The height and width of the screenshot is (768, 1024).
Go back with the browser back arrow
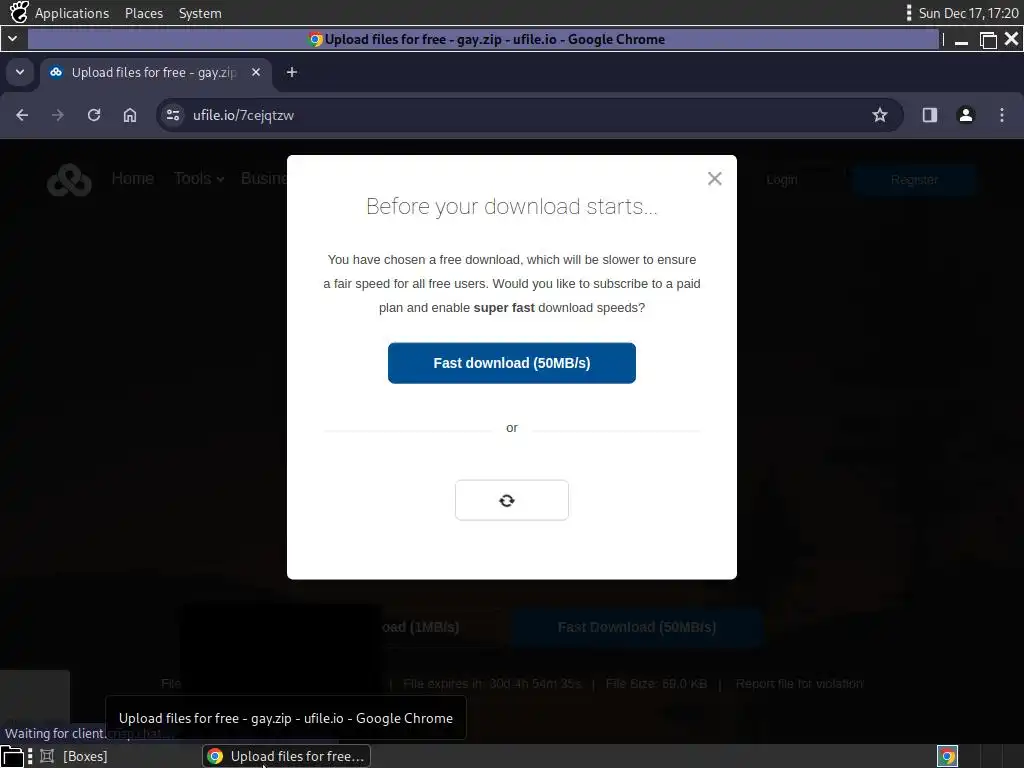[22, 115]
